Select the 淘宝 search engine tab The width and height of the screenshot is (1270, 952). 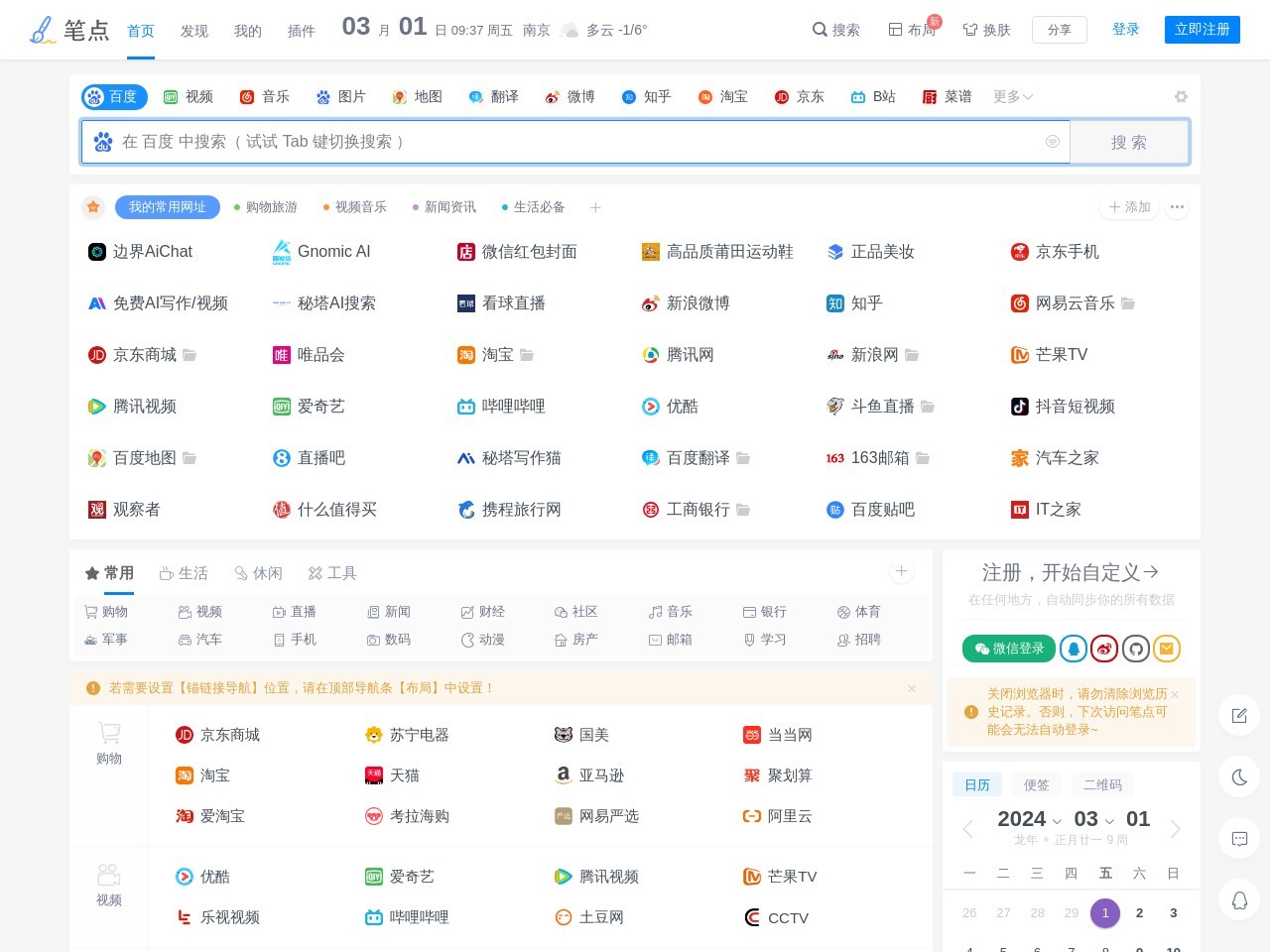[x=723, y=96]
